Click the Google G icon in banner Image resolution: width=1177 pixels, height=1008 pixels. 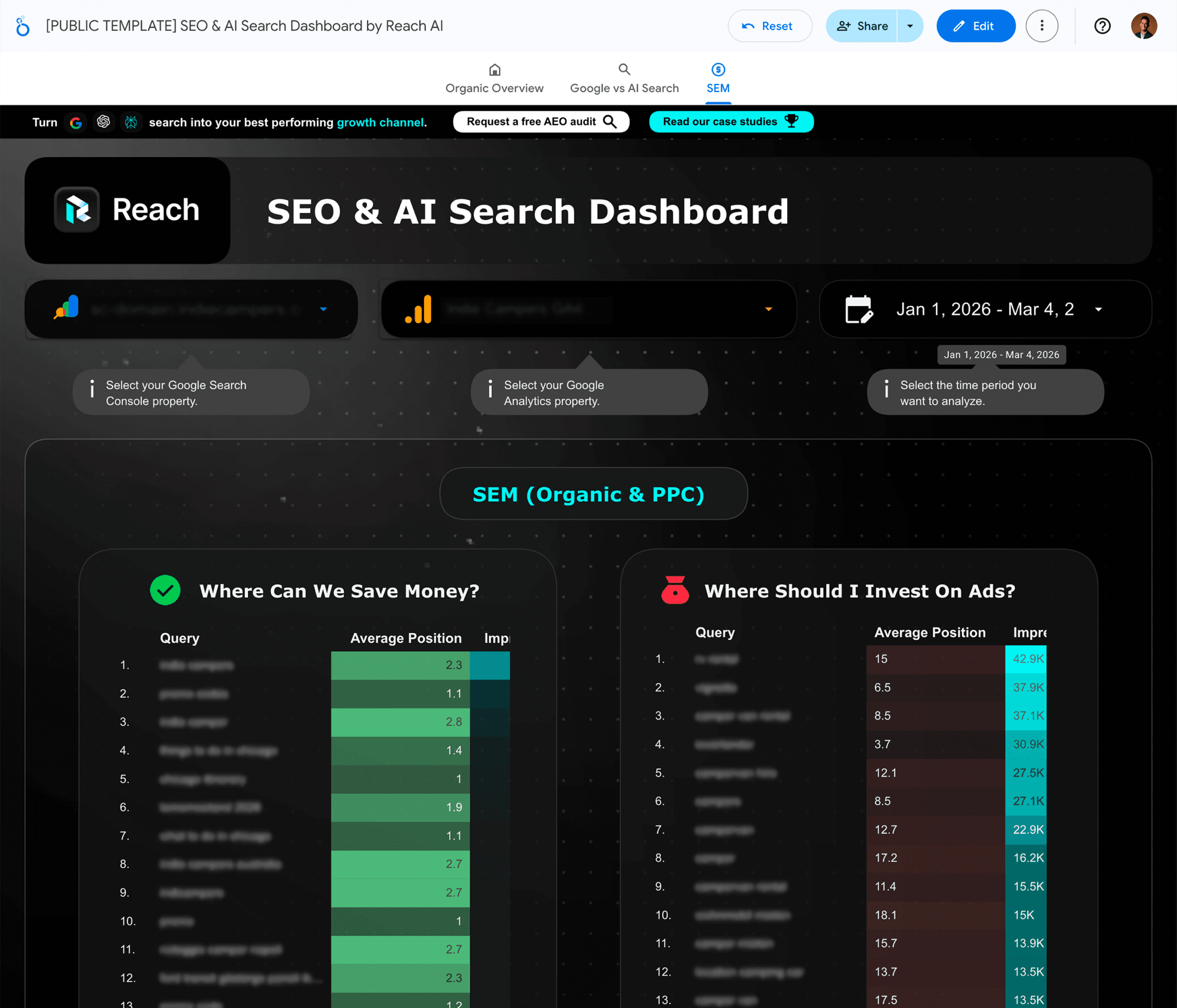click(75, 123)
